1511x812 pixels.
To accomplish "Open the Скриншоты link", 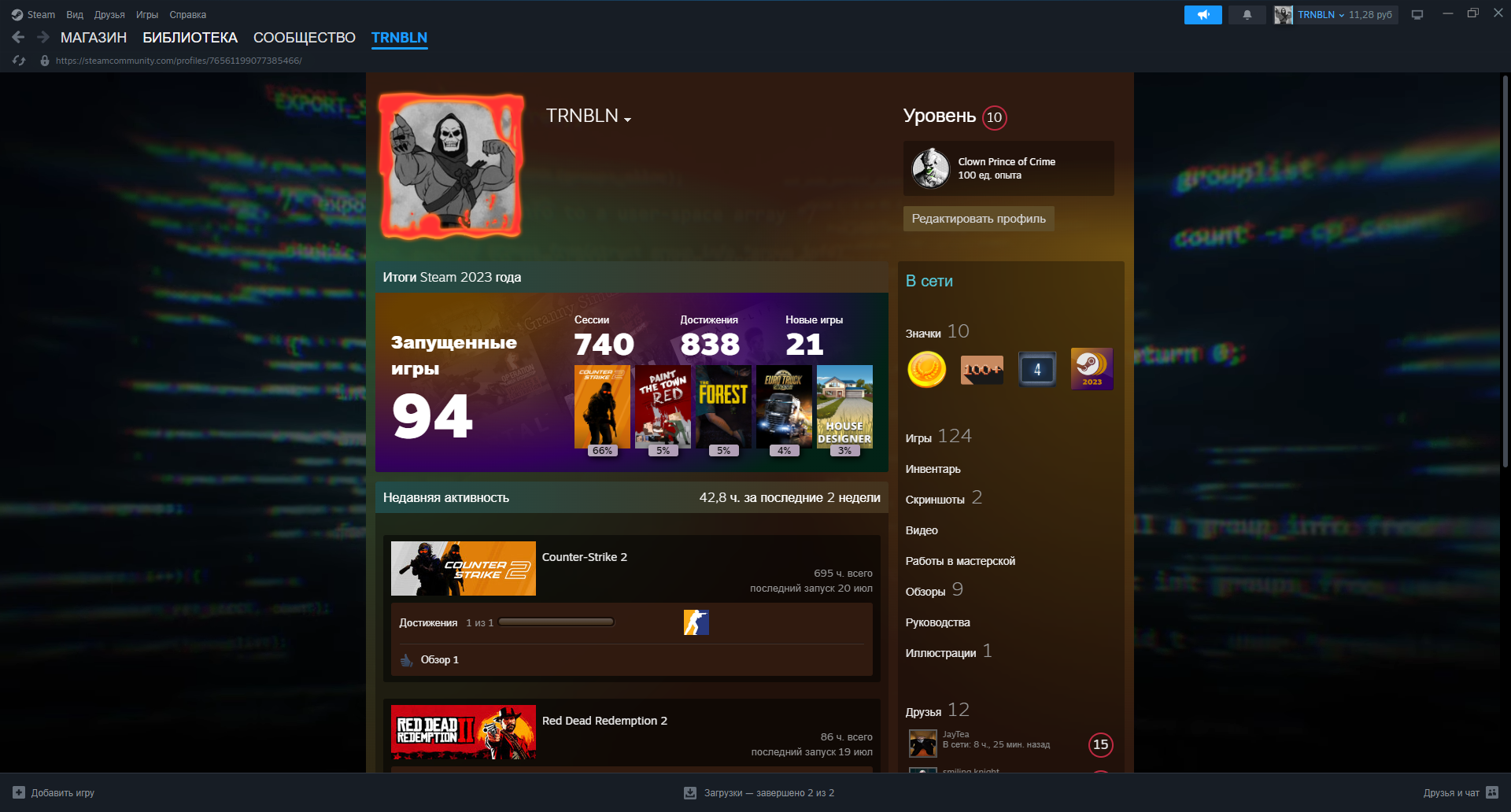I will (944, 498).
